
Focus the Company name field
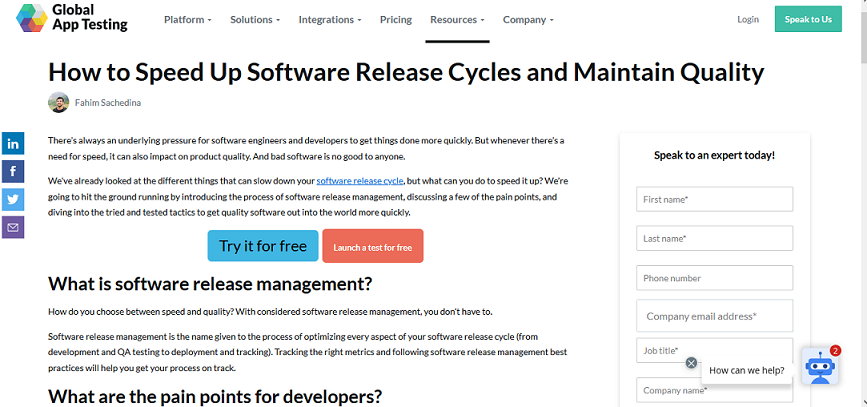click(x=714, y=390)
